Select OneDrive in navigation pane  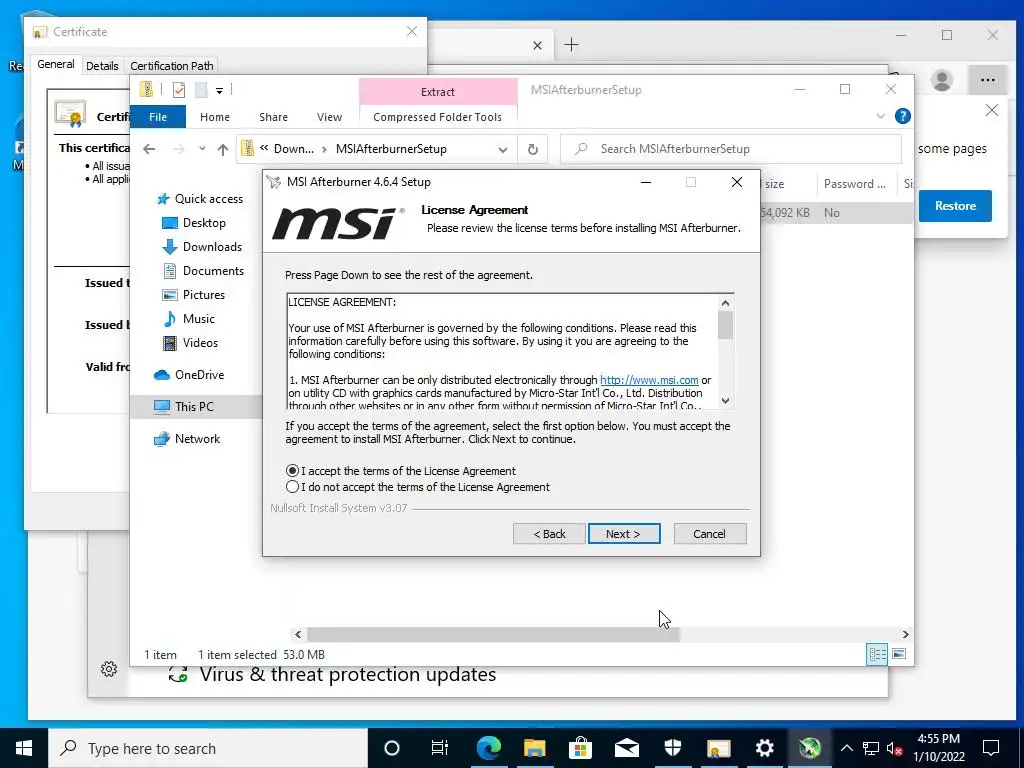pyautogui.click(x=189, y=375)
